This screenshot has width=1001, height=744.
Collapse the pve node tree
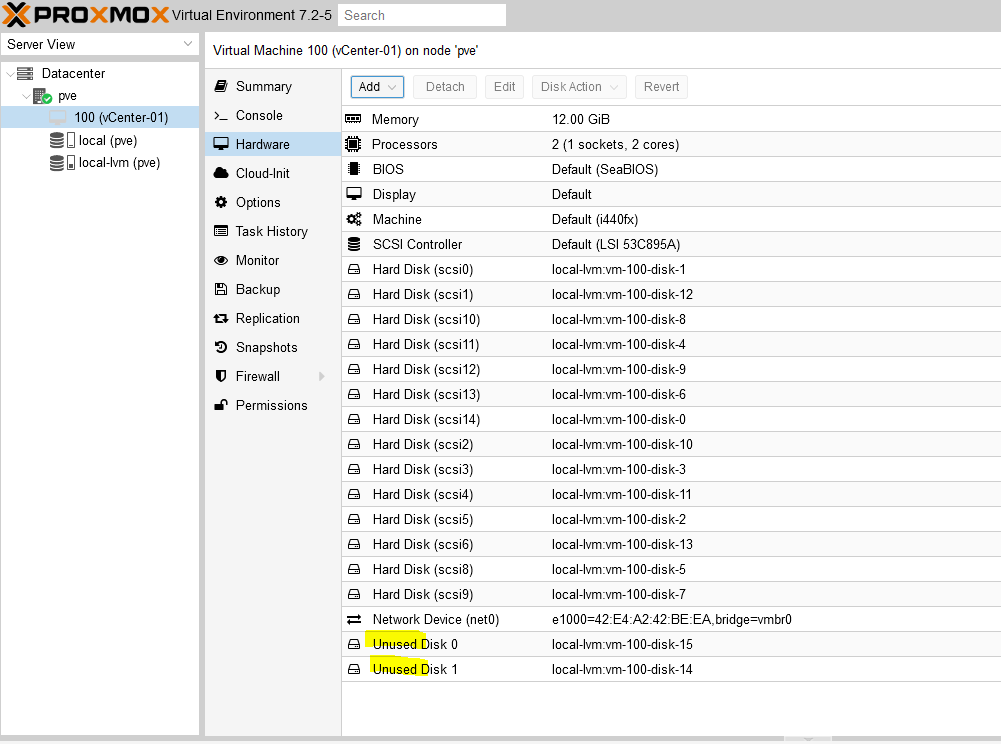[26, 96]
